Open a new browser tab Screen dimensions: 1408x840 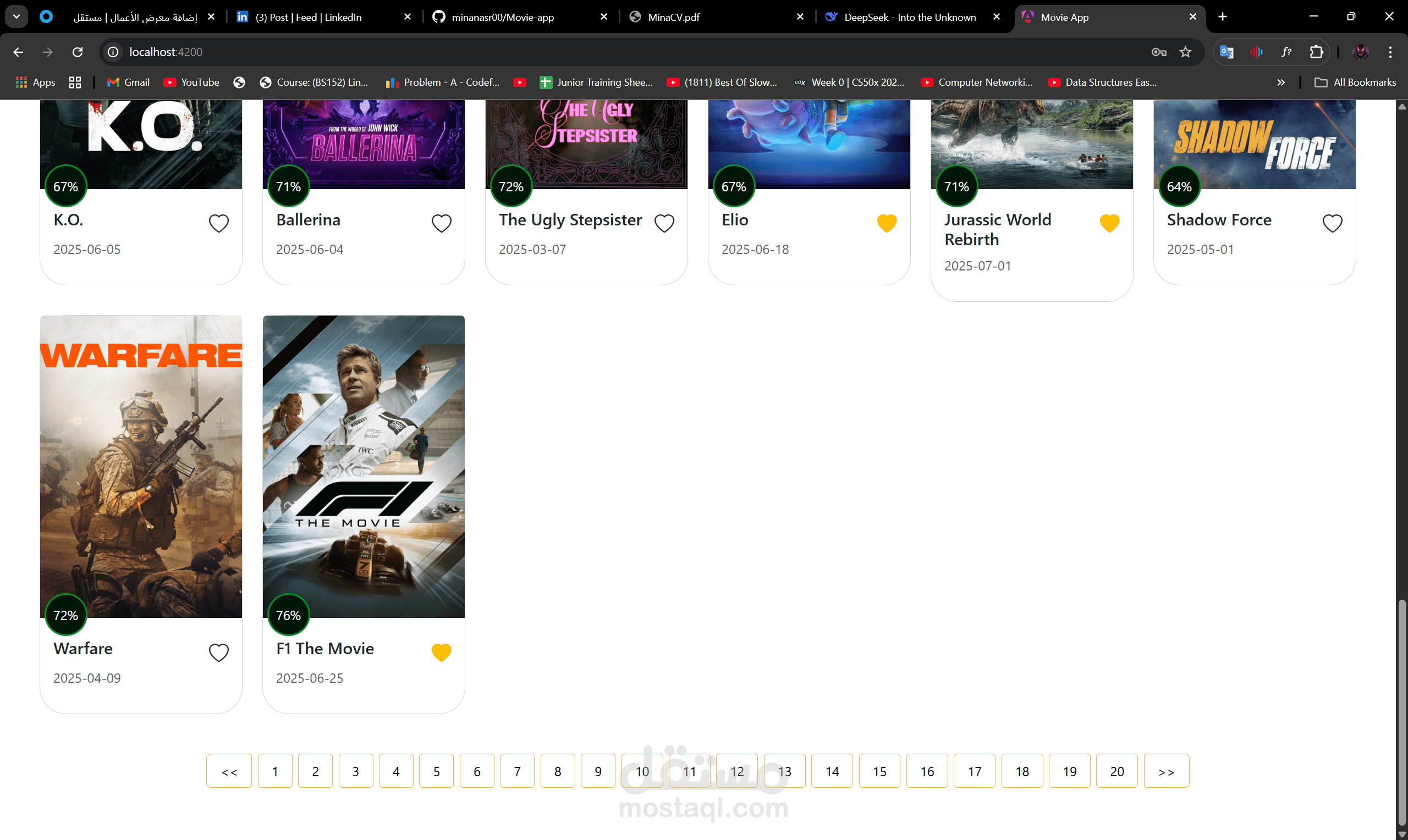point(1222,17)
